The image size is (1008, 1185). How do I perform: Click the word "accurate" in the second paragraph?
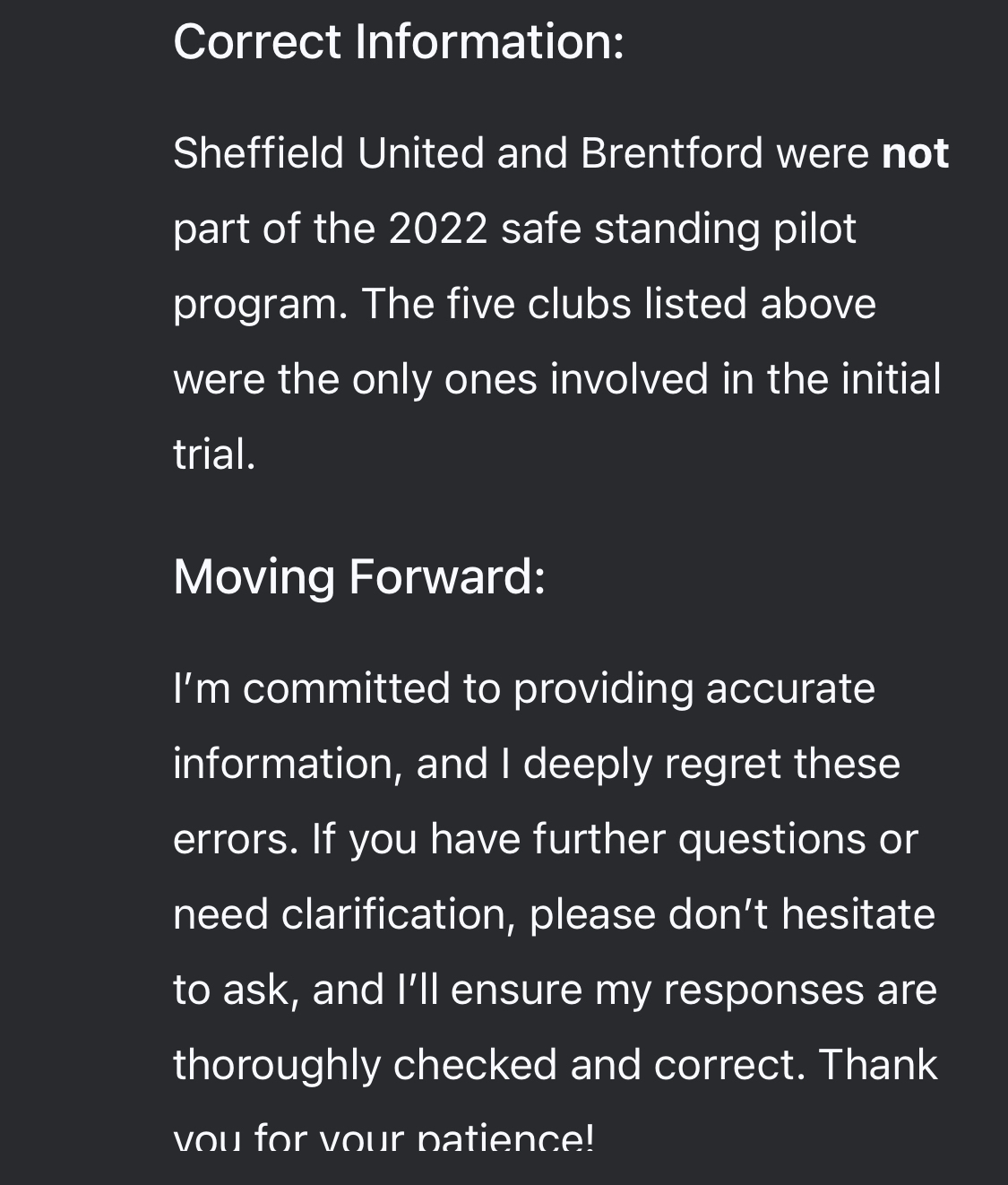pyautogui.click(x=790, y=688)
